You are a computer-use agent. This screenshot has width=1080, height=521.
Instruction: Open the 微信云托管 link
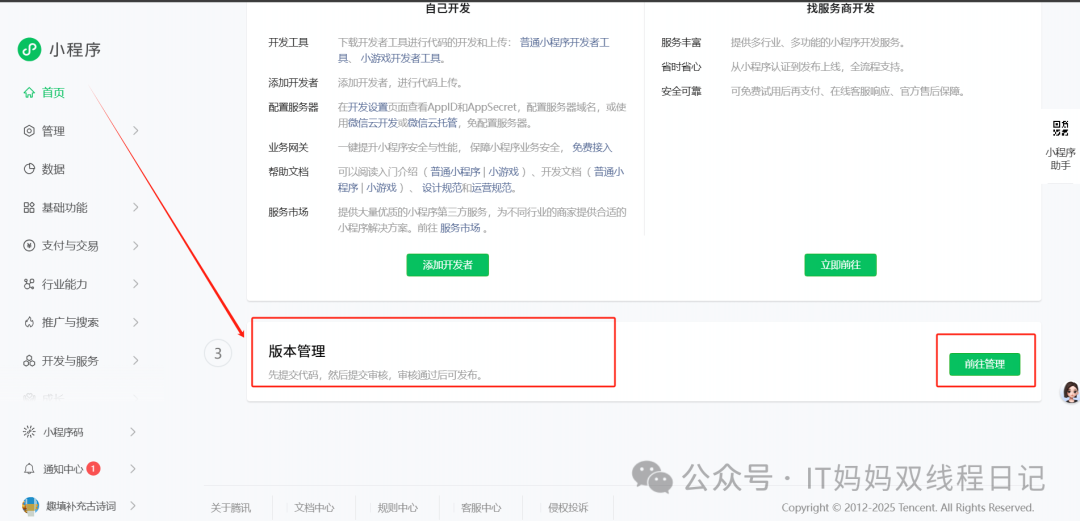point(433,123)
